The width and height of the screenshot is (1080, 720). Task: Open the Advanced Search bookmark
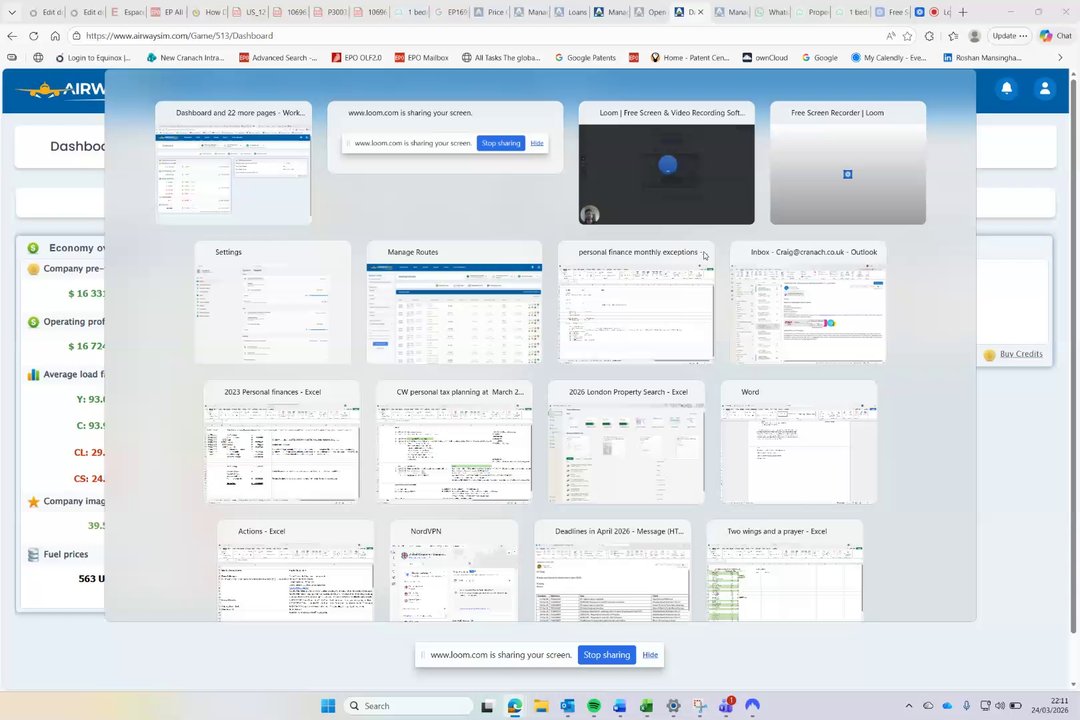click(x=278, y=58)
